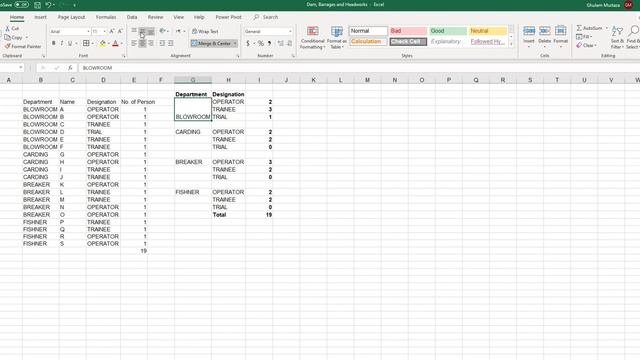640x360 pixels.
Task: Apply Percent Style number format
Action: tap(260, 43)
